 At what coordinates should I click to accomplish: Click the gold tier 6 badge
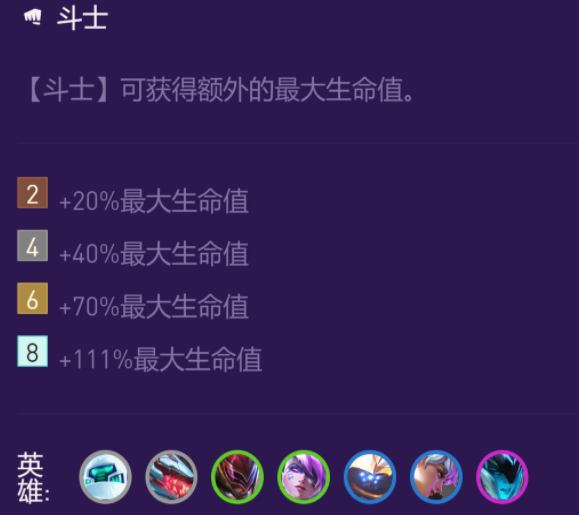tap(32, 298)
